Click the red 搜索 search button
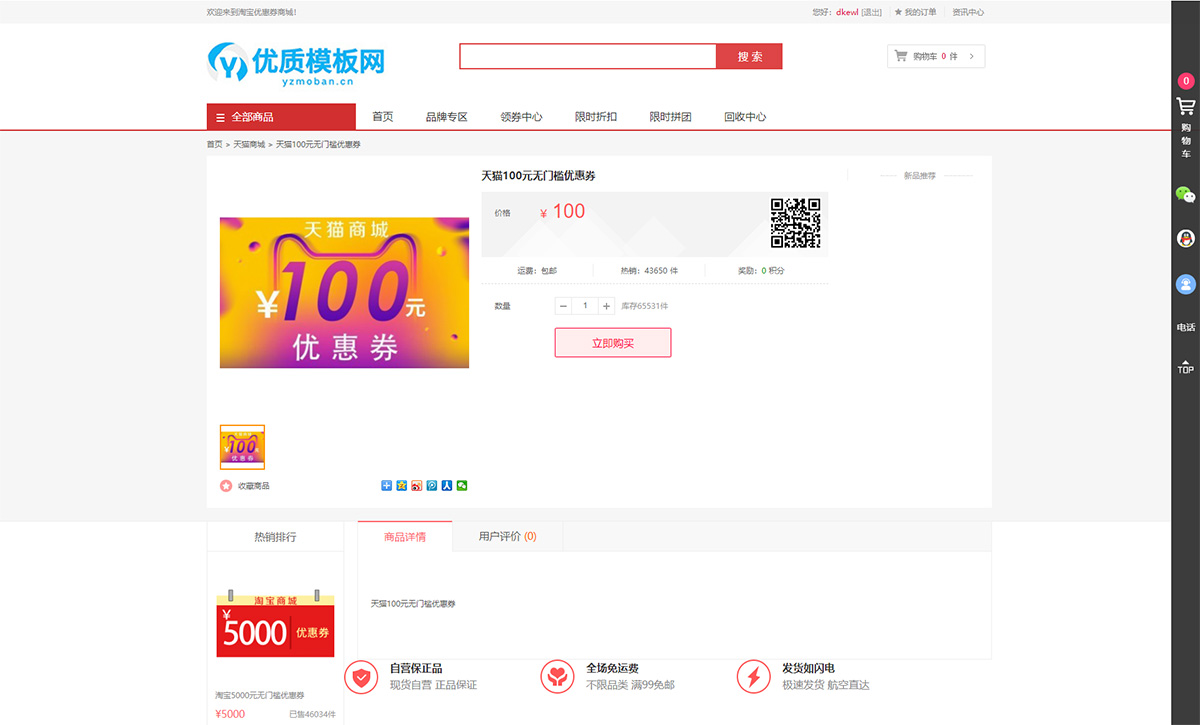The width and height of the screenshot is (1200, 725). [x=749, y=56]
